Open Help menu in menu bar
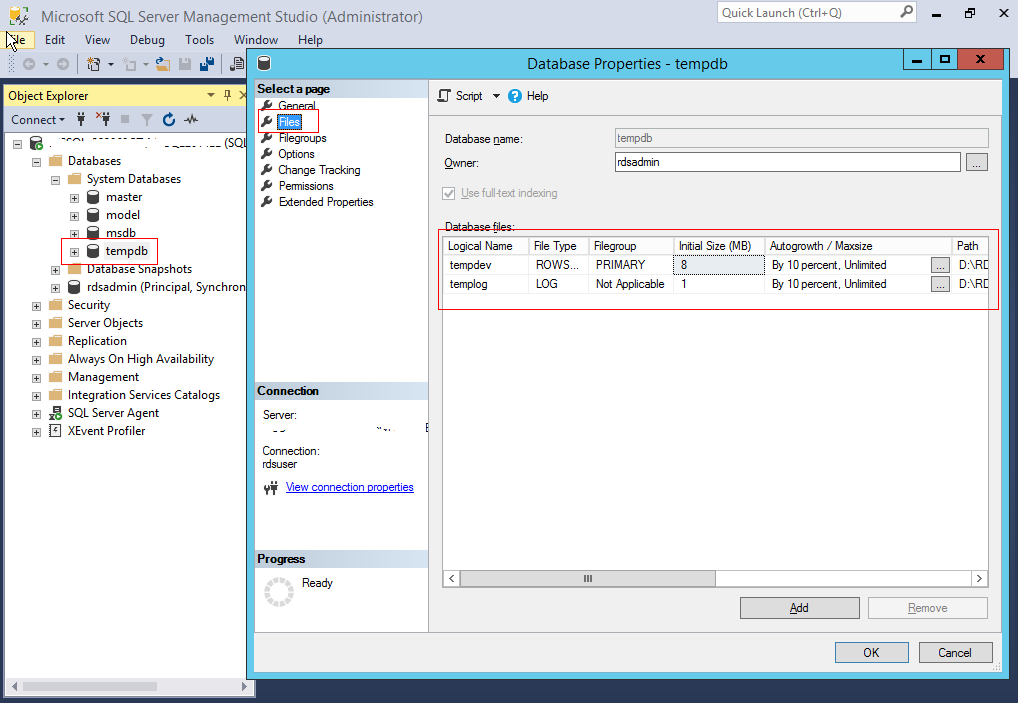 310,40
